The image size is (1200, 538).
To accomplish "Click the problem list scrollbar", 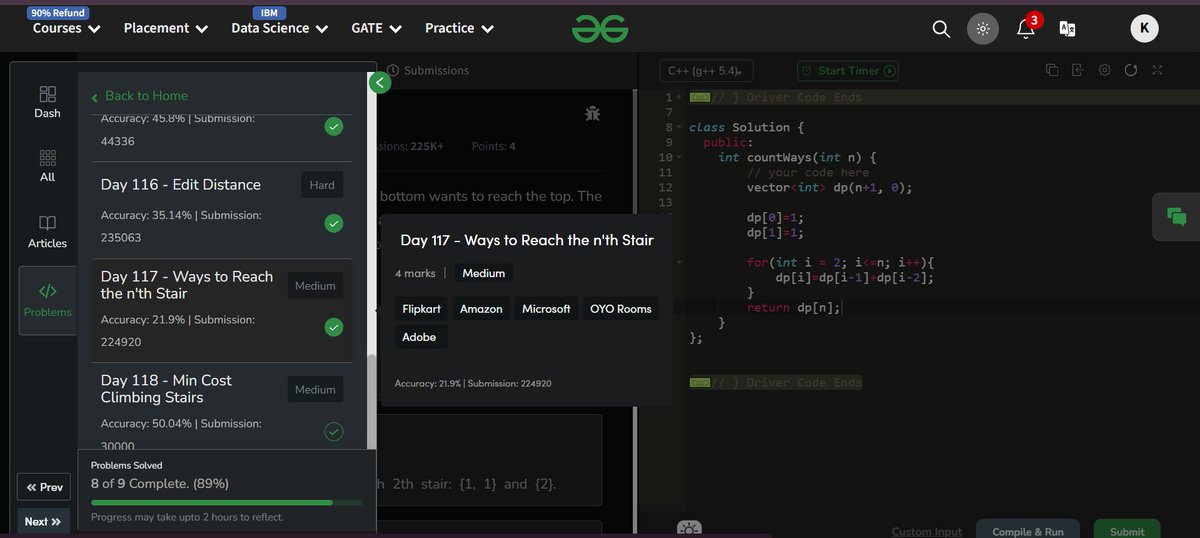I will point(372,402).
